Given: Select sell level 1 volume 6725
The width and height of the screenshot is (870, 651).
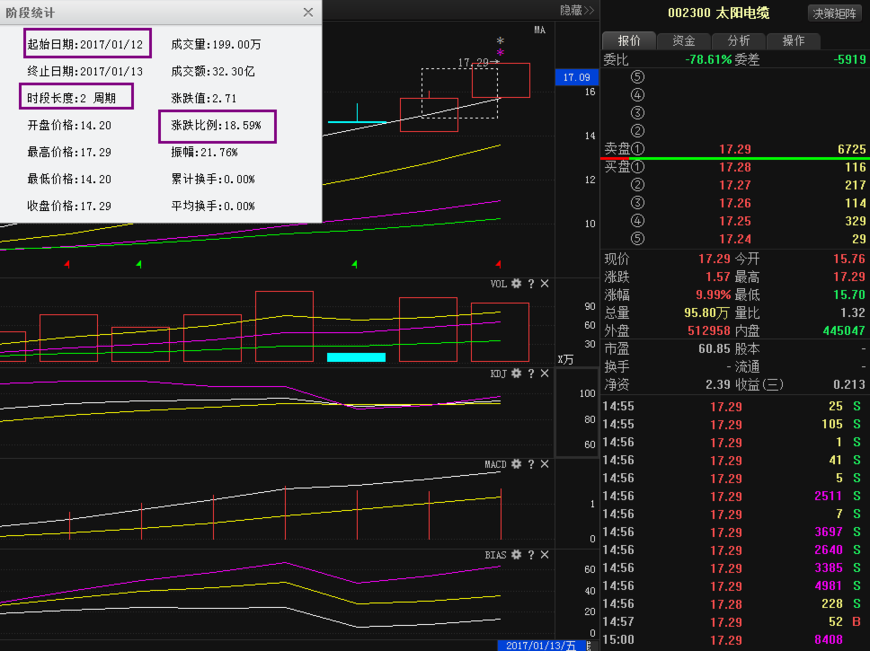Looking at the screenshot, I should [852, 149].
